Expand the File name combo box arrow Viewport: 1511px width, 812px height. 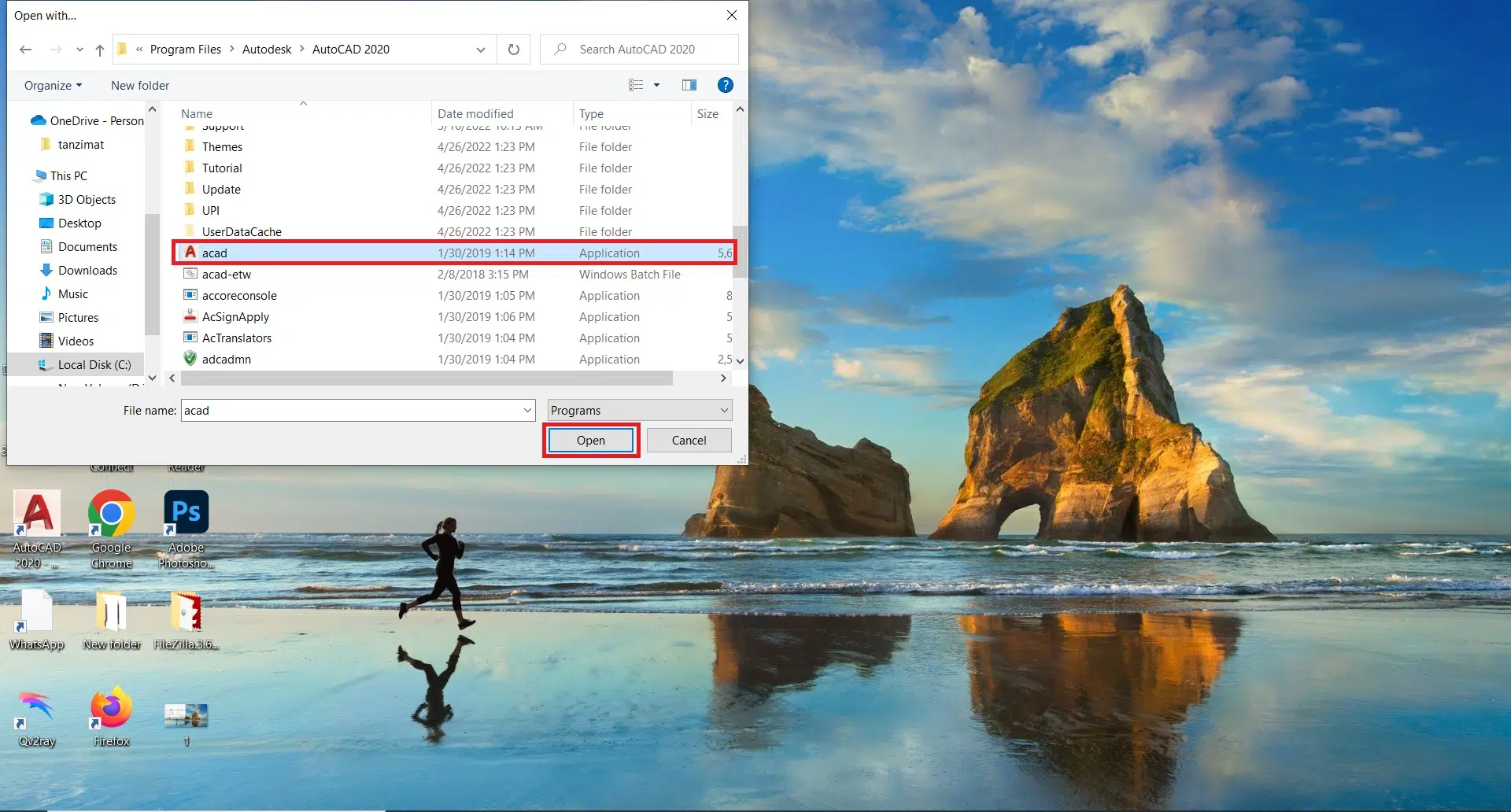click(x=527, y=410)
